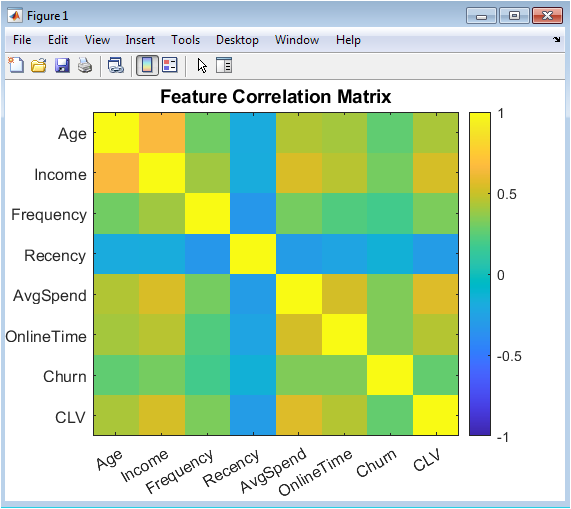Select the Recency vs Recency heatmap cell
The image size is (571, 509).
(253, 254)
